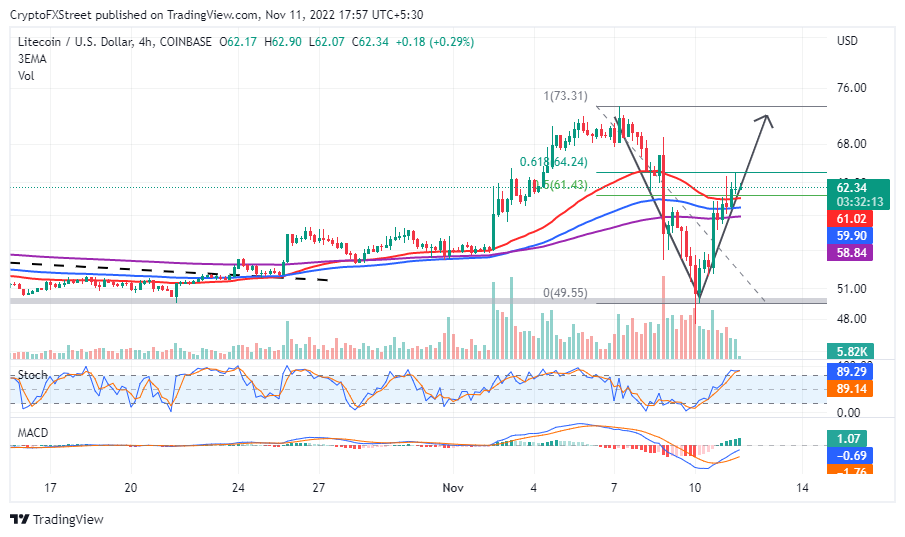Click the 0(49.55) Fibonacci level label
Viewport: 905px width, 537px height.
pyautogui.click(x=566, y=293)
